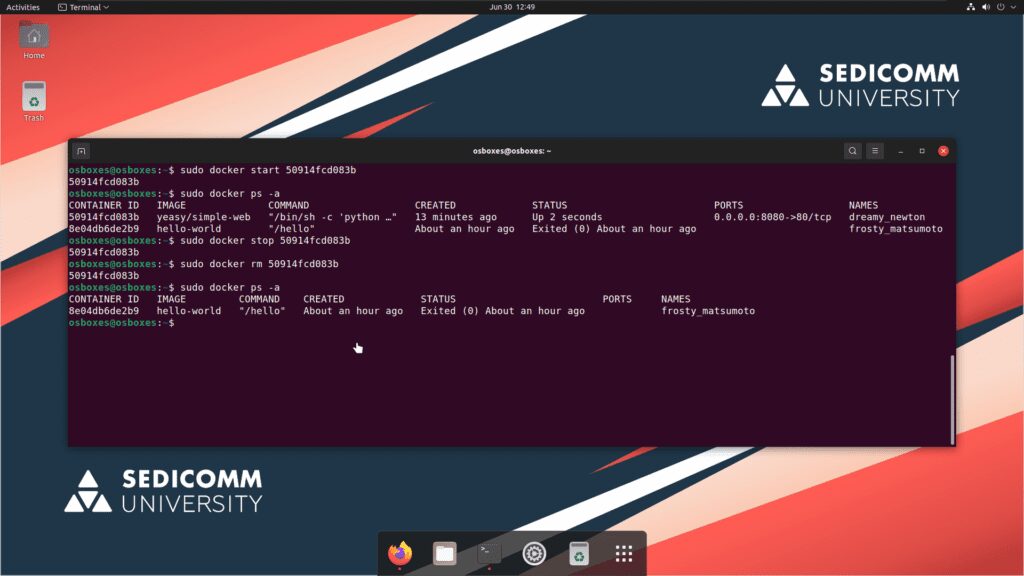Open a new terminal tab
The height and width of the screenshot is (576, 1024).
82,151
